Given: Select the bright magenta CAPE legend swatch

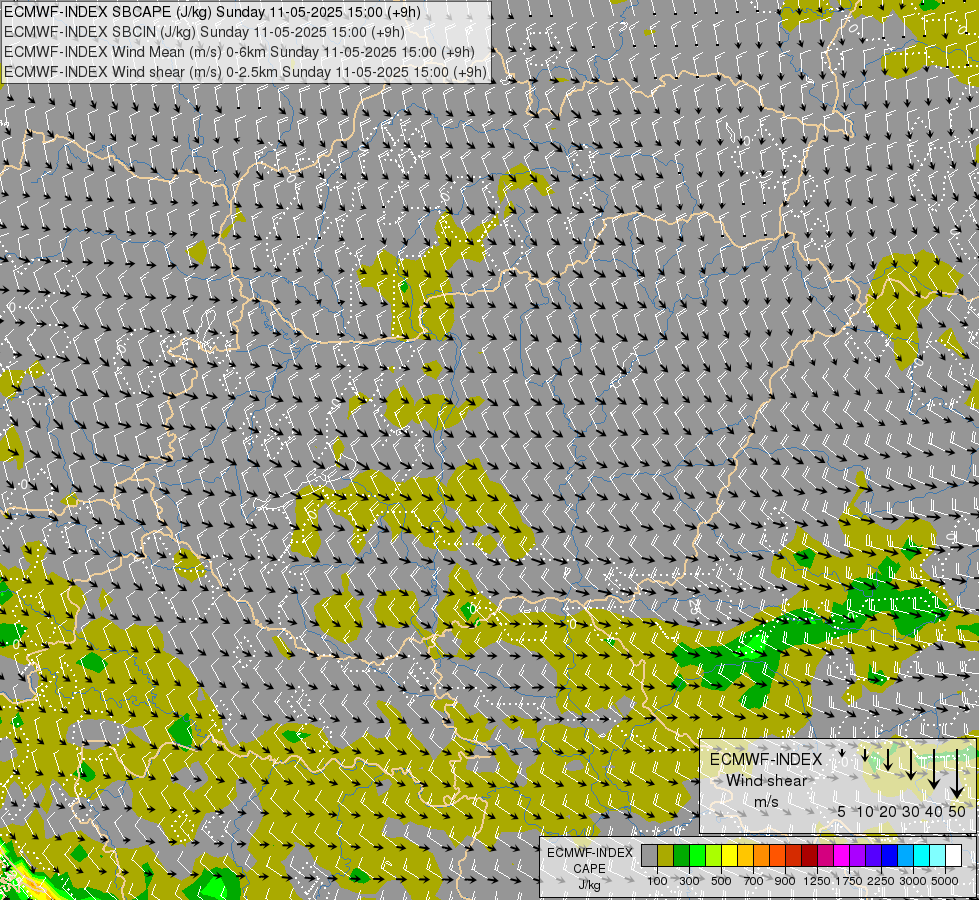Looking at the screenshot, I should point(842,856).
